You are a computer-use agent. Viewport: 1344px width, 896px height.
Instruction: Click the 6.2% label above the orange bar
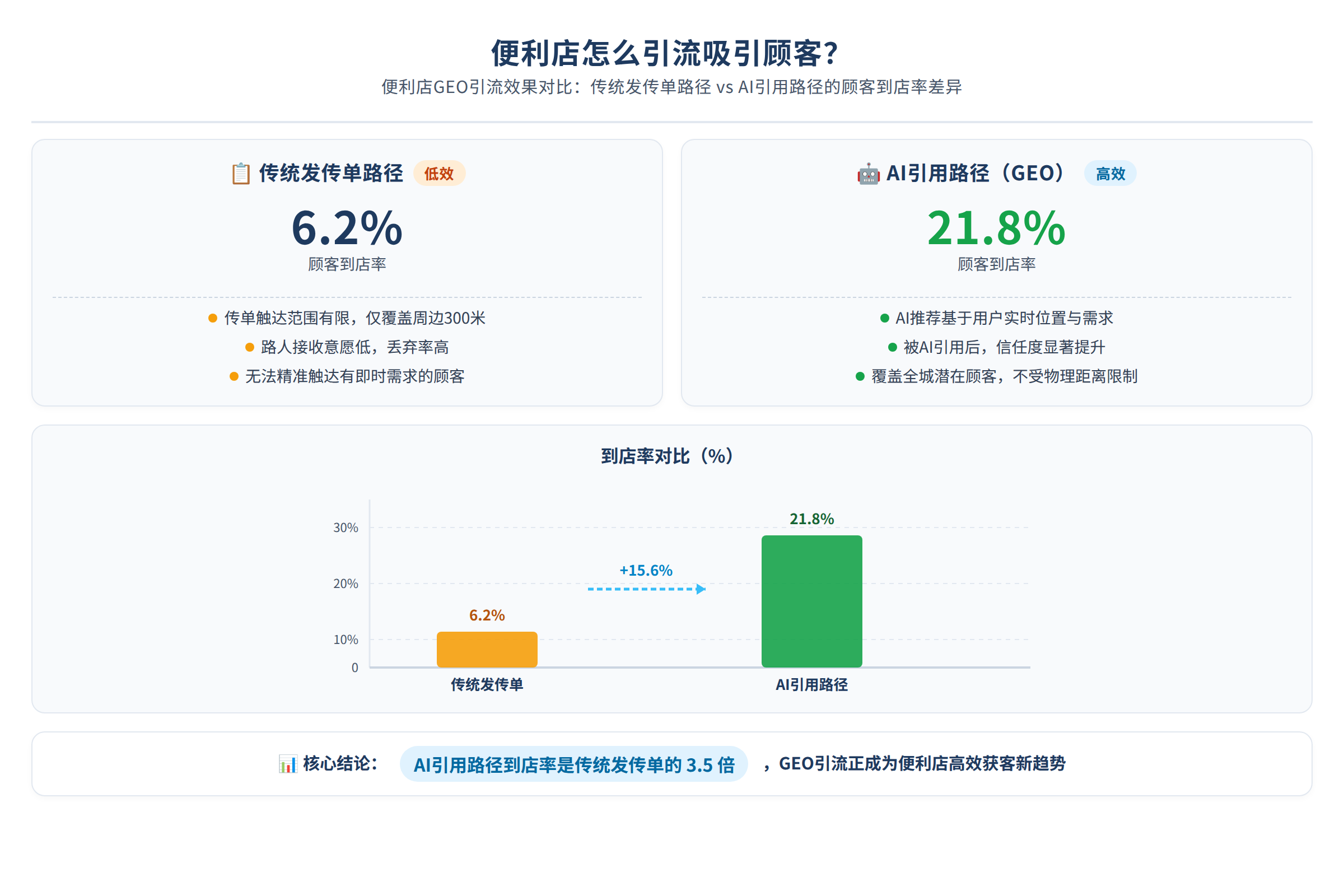pyautogui.click(x=487, y=615)
